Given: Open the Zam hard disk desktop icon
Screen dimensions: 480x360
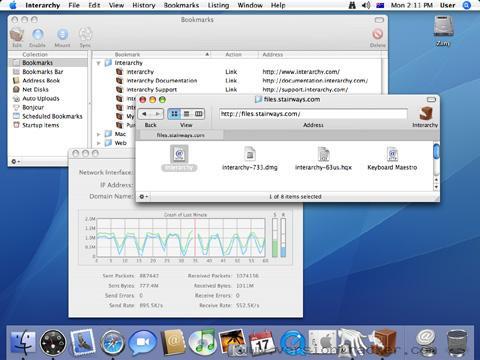Looking at the screenshot, I should 443,27.
